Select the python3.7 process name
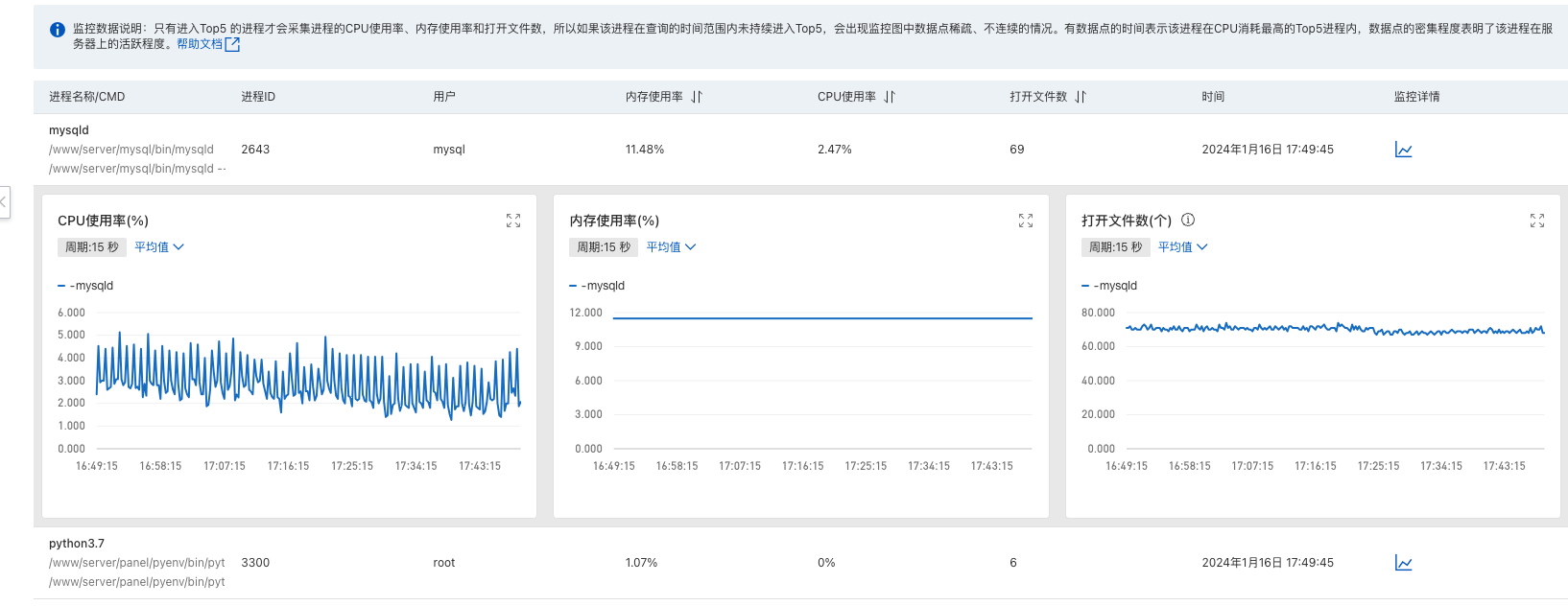 77,544
